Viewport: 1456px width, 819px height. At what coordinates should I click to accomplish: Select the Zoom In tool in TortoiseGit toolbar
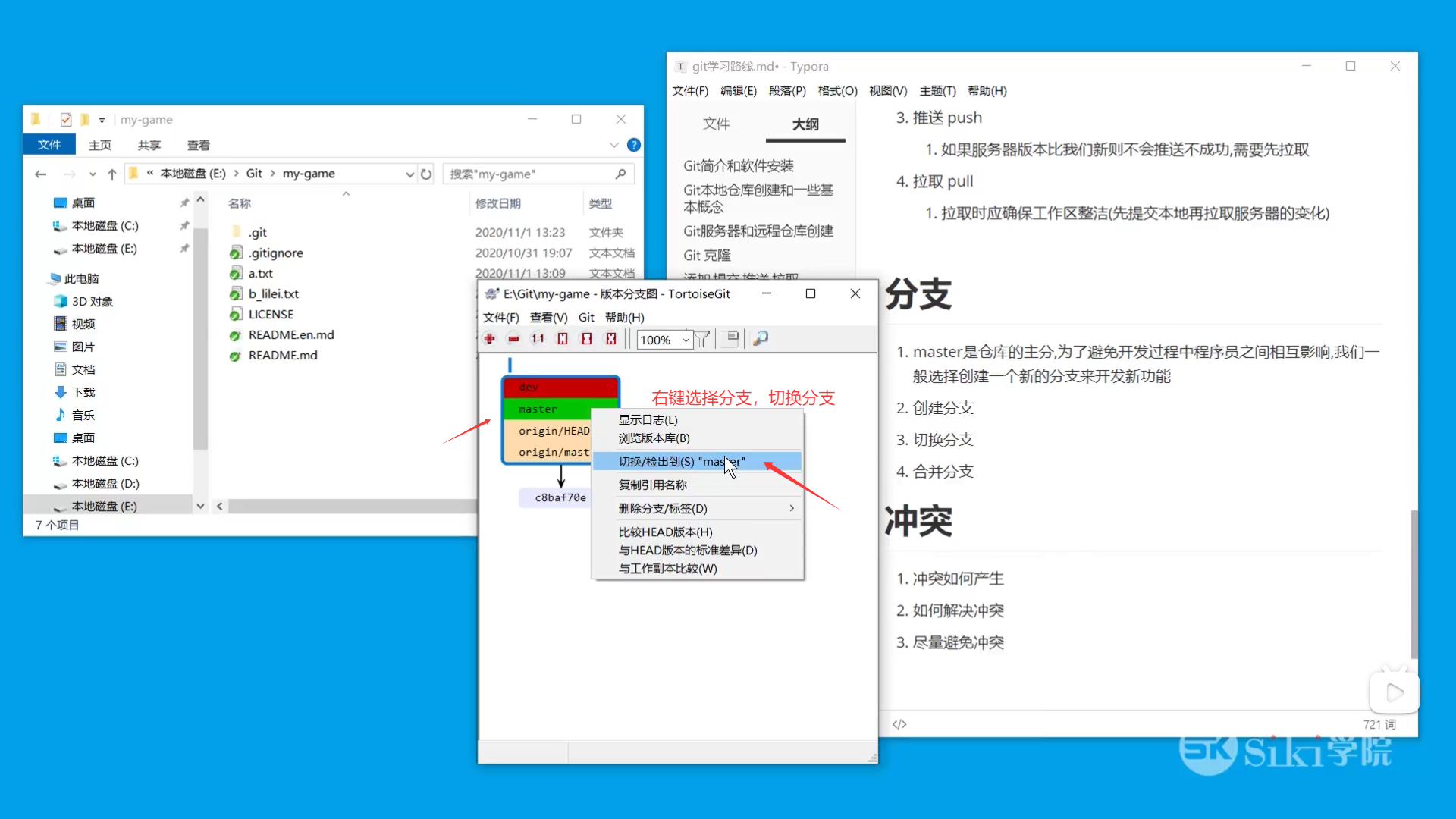[x=489, y=339]
